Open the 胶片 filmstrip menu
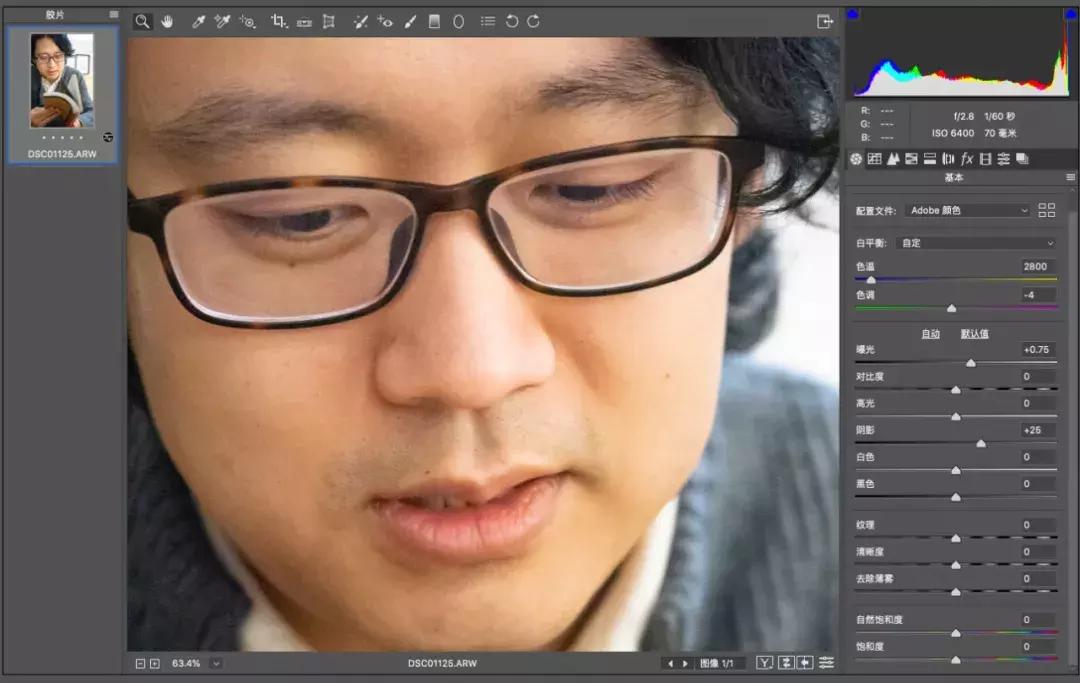The width and height of the screenshot is (1080, 683). 113,14
